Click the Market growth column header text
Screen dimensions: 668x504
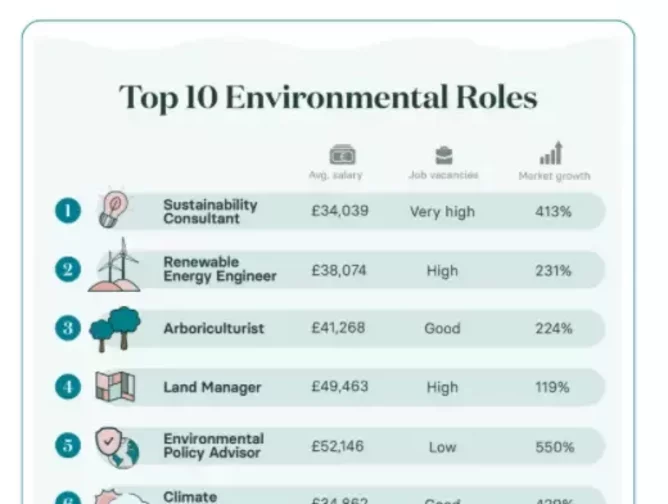pyautogui.click(x=554, y=176)
